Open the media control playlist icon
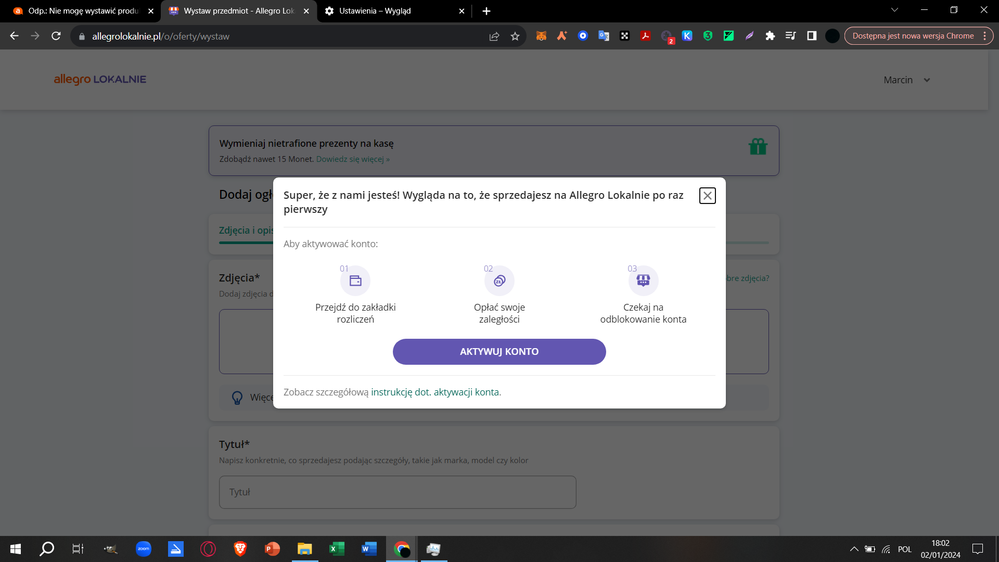 791,36
